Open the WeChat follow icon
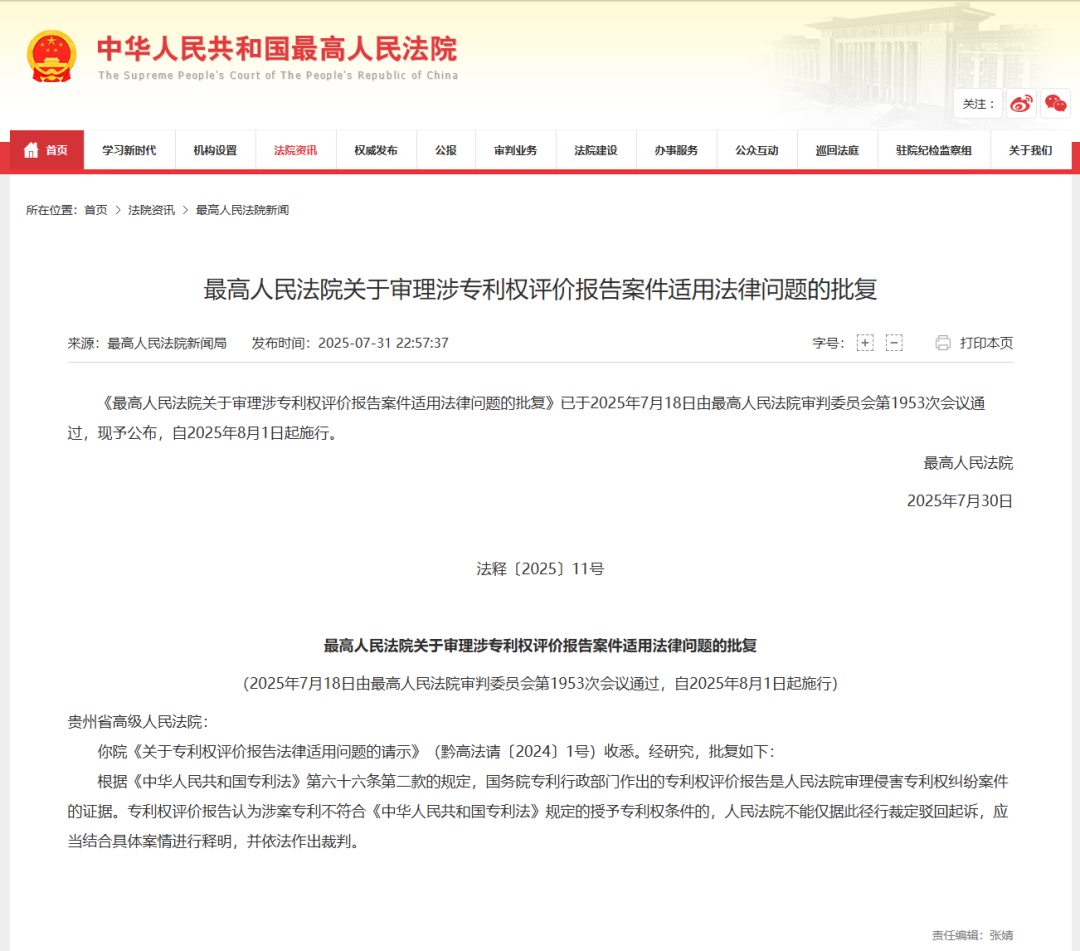 tap(1055, 104)
